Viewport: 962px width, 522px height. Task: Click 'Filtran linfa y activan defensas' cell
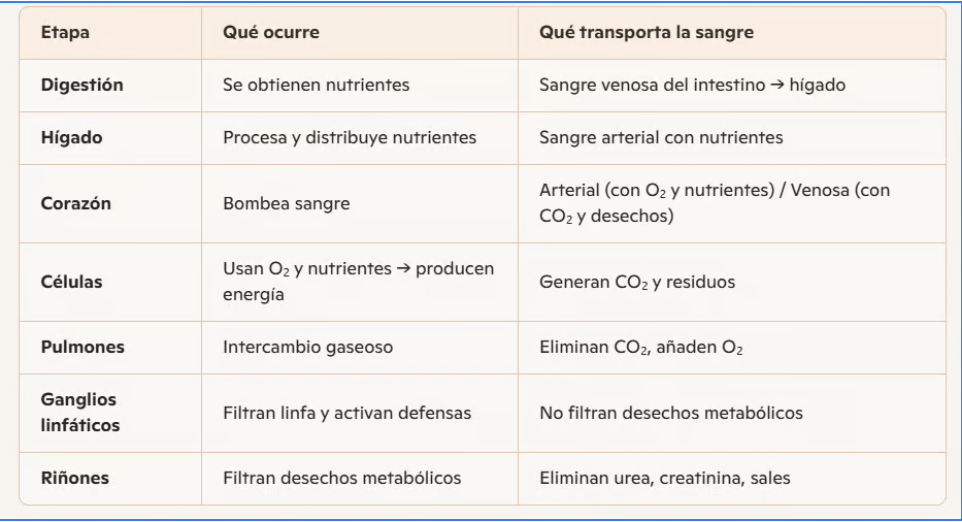[x=346, y=412]
